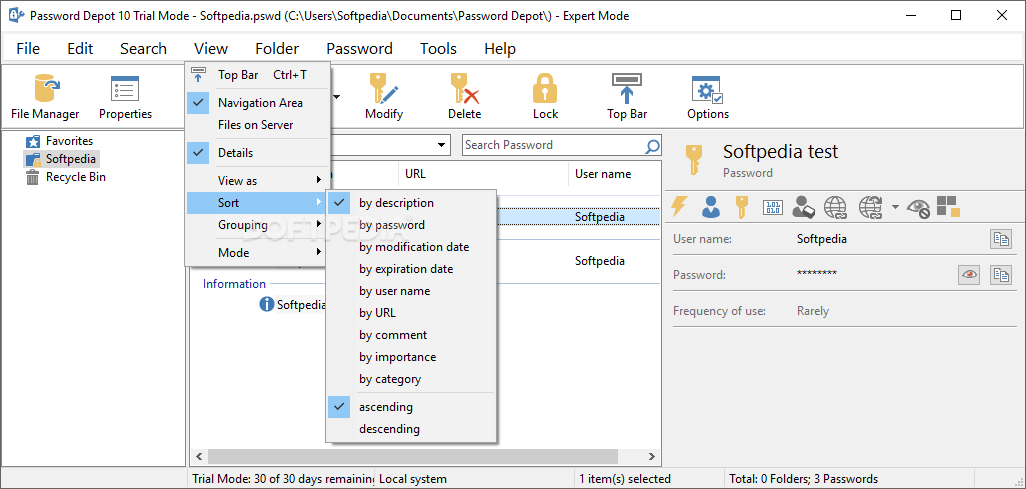Open dropdown arrow next to globe refresh icon
The height and width of the screenshot is (489, 1026).
[895, 208]
